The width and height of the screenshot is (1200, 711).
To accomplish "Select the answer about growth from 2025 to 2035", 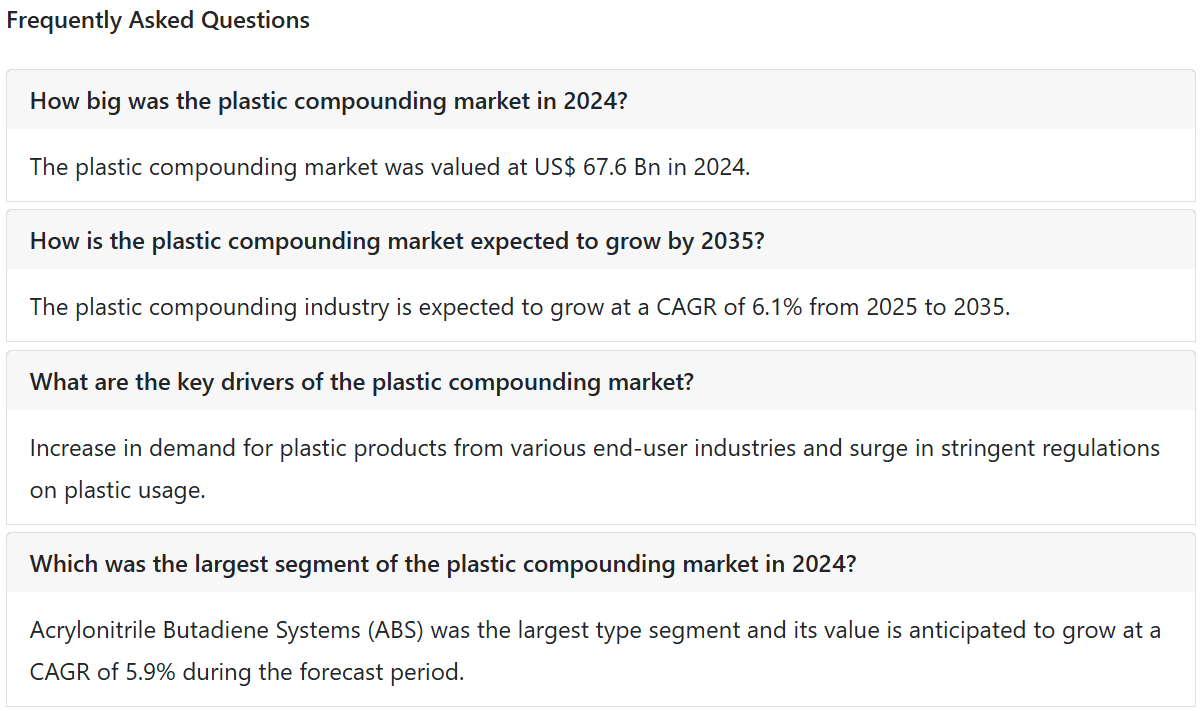I will tap(520, 306).
